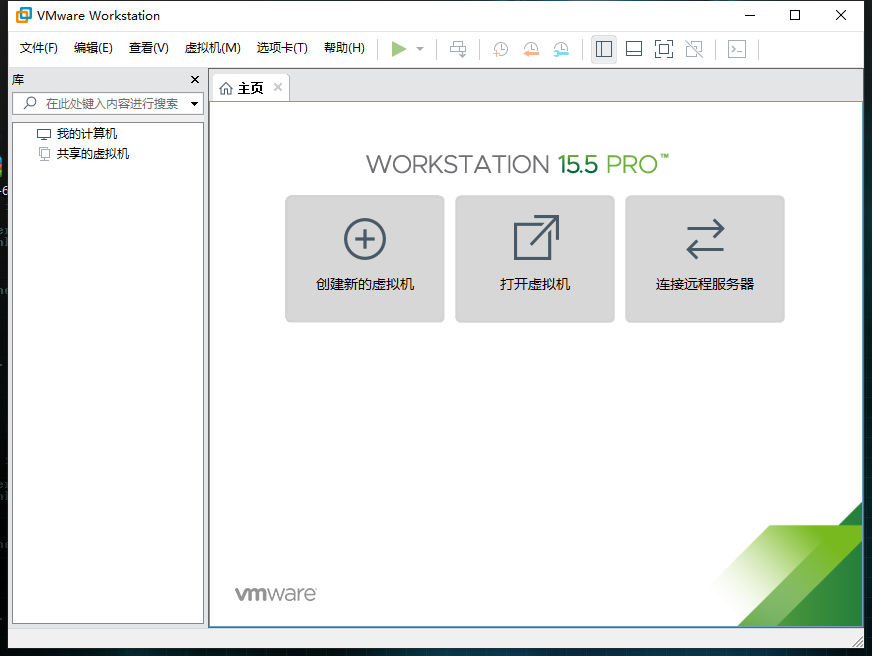Click 打开虚拟机 to open a VM
This screenshot has width=872, height=656.
click(x=534, y=259)
